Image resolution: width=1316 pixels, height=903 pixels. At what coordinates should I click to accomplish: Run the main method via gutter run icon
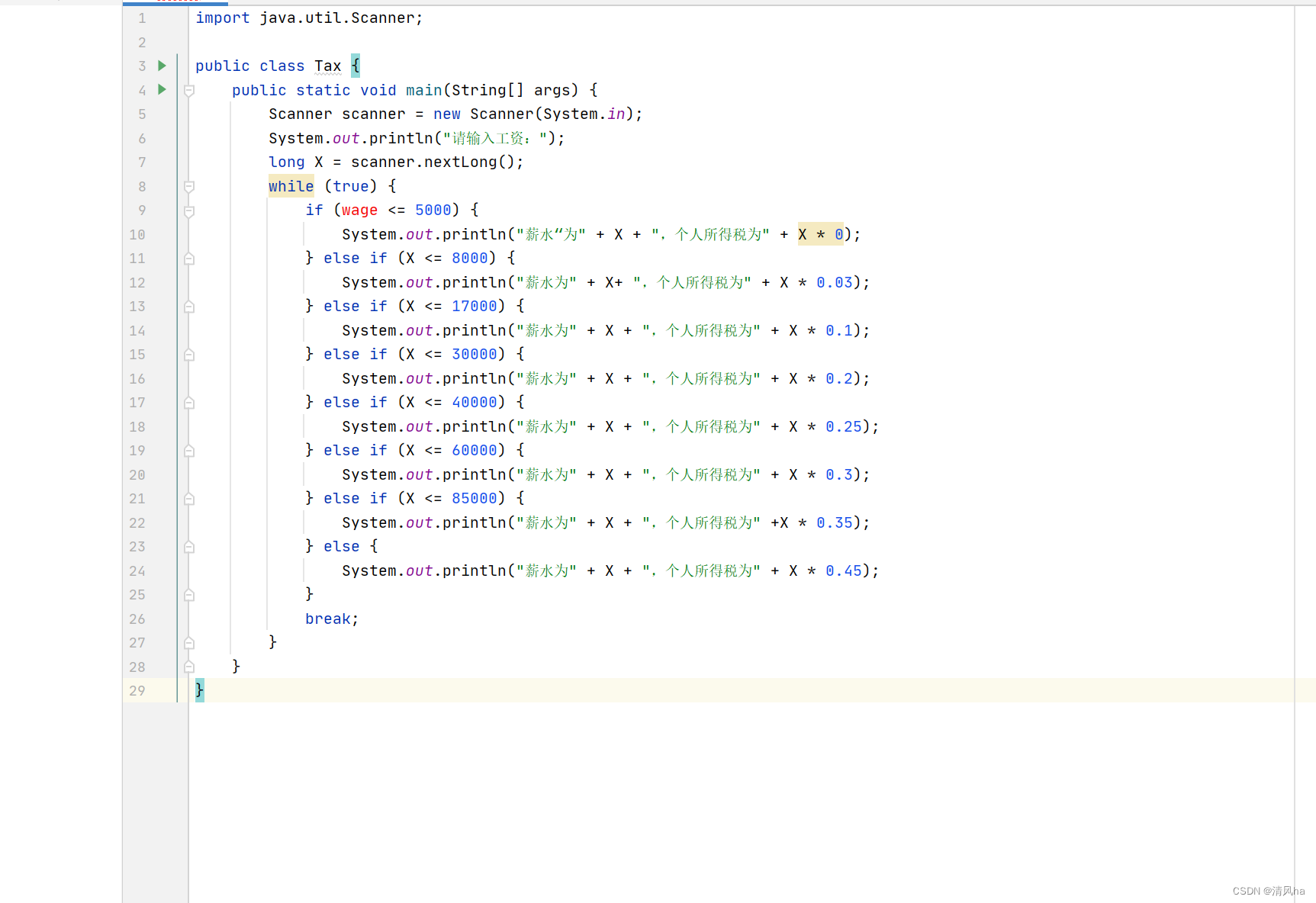[162, 90]
